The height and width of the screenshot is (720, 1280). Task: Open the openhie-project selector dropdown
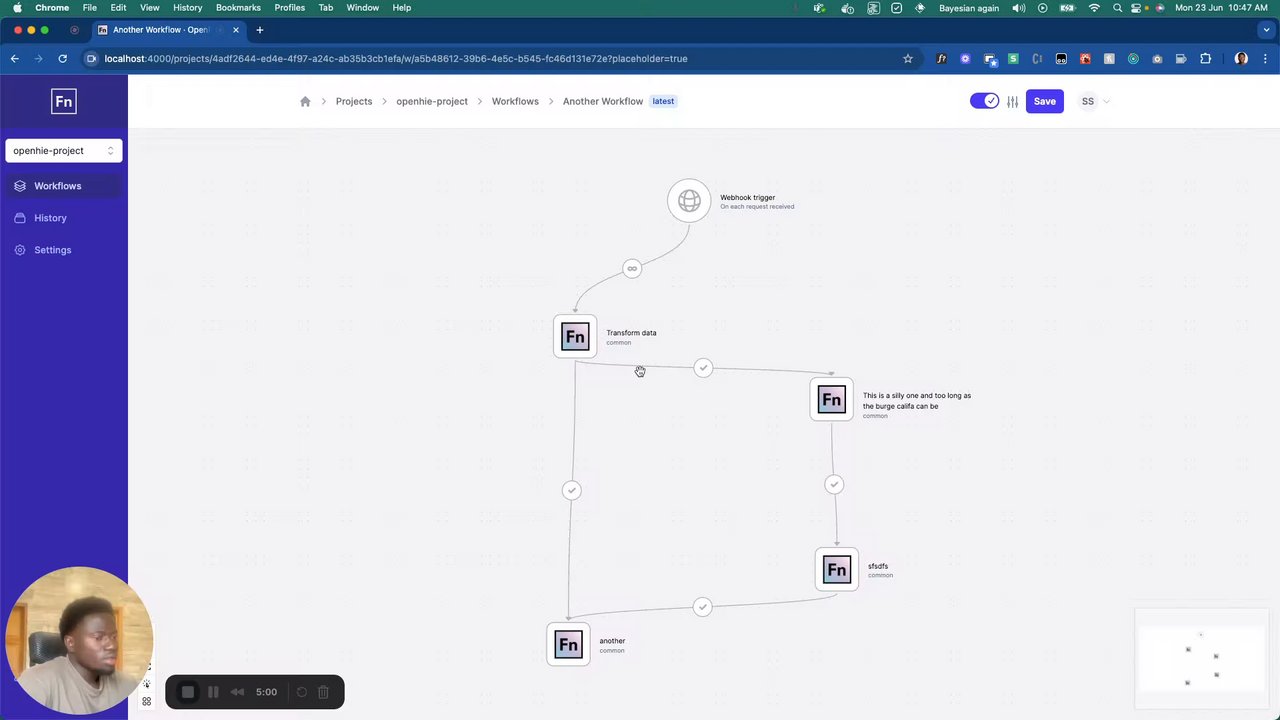[64, 150]
